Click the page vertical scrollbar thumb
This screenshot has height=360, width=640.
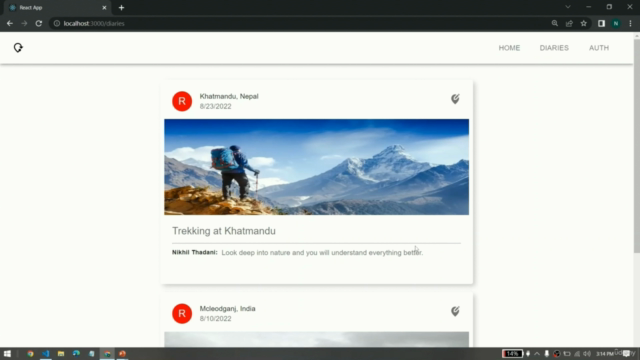point(637,147)
